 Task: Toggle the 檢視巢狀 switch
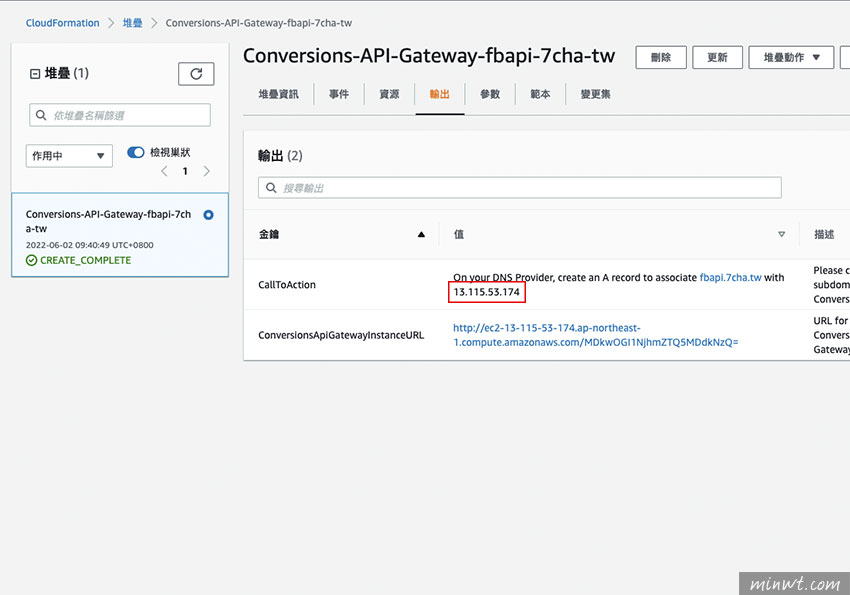(x=136, y=152)
